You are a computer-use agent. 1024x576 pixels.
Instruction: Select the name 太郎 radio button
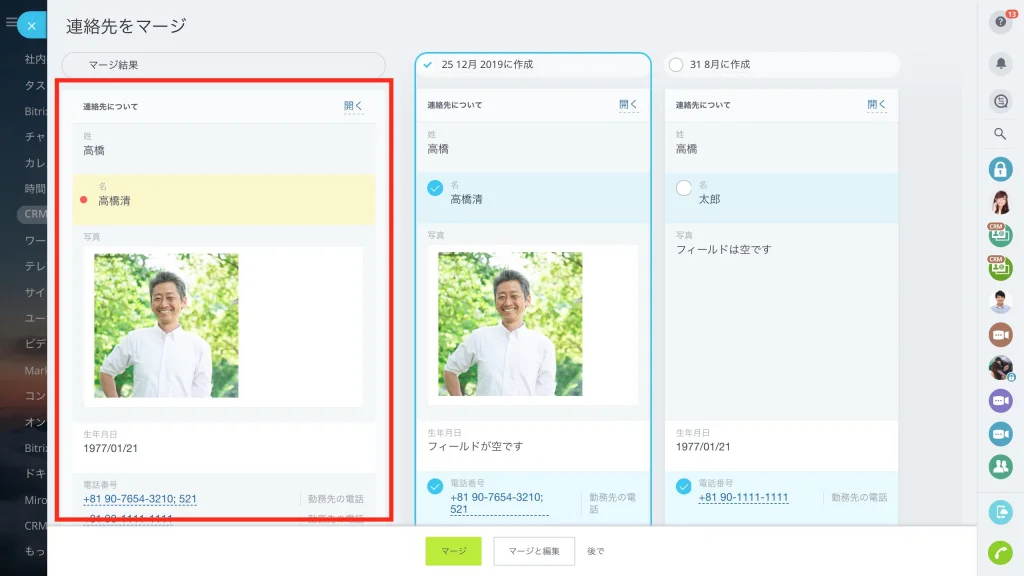[x=683, y=188]
